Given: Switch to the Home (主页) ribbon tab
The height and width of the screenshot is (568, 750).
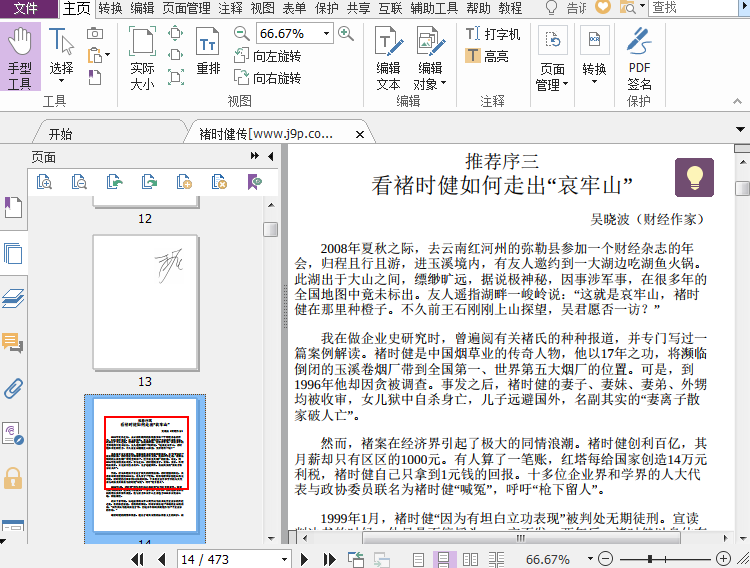Looking at the screenshot, I should (x=77, y=8).
